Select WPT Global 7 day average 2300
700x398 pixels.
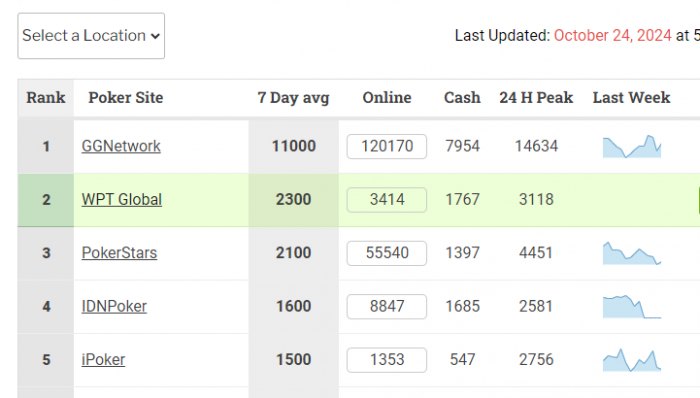293,199
